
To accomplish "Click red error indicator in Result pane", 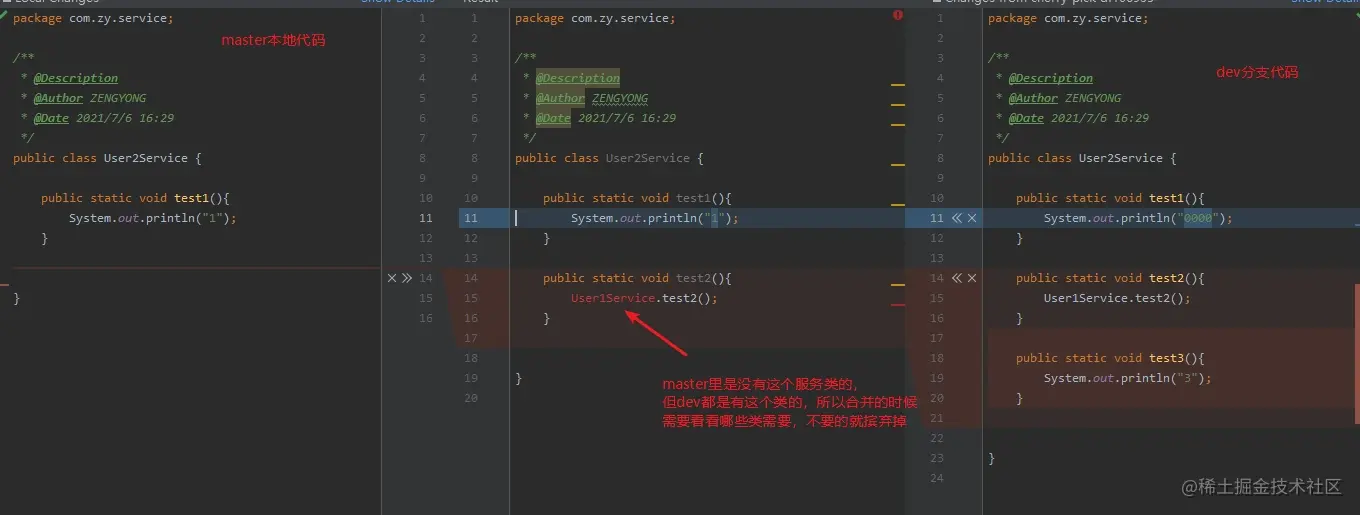I will pyautogui.click(x=898, y=15).
